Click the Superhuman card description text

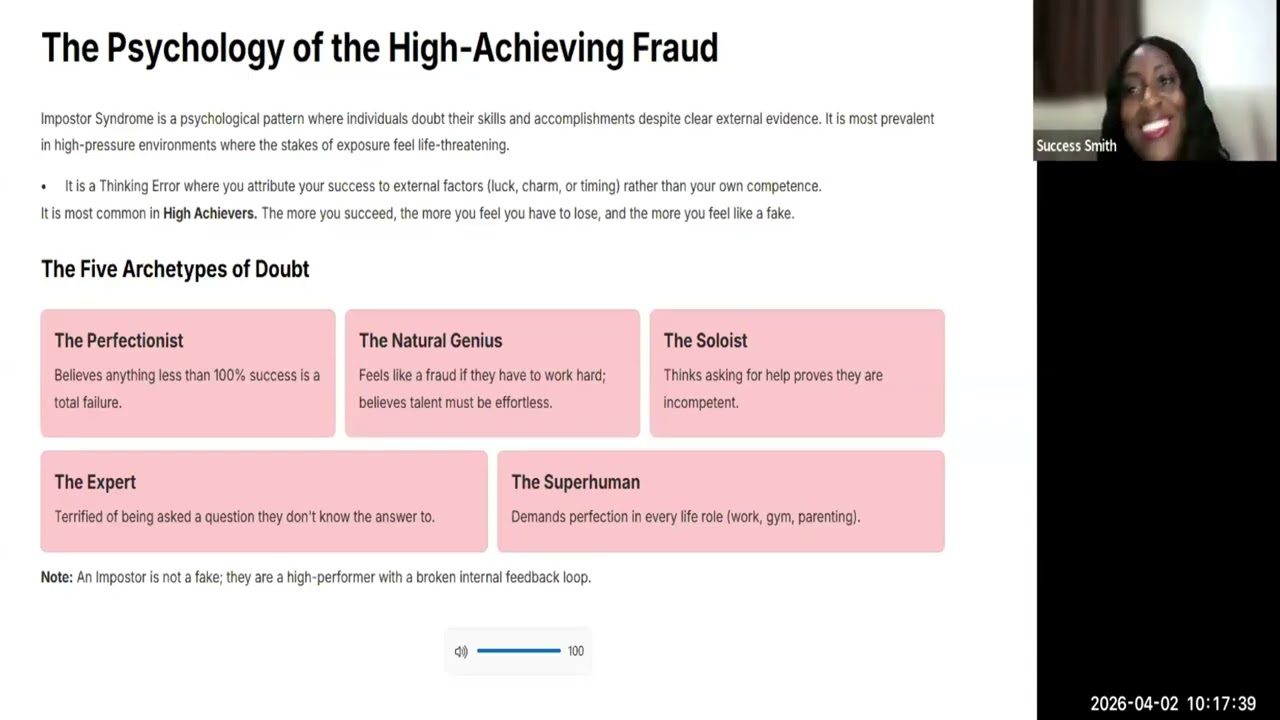pos(685,517)
